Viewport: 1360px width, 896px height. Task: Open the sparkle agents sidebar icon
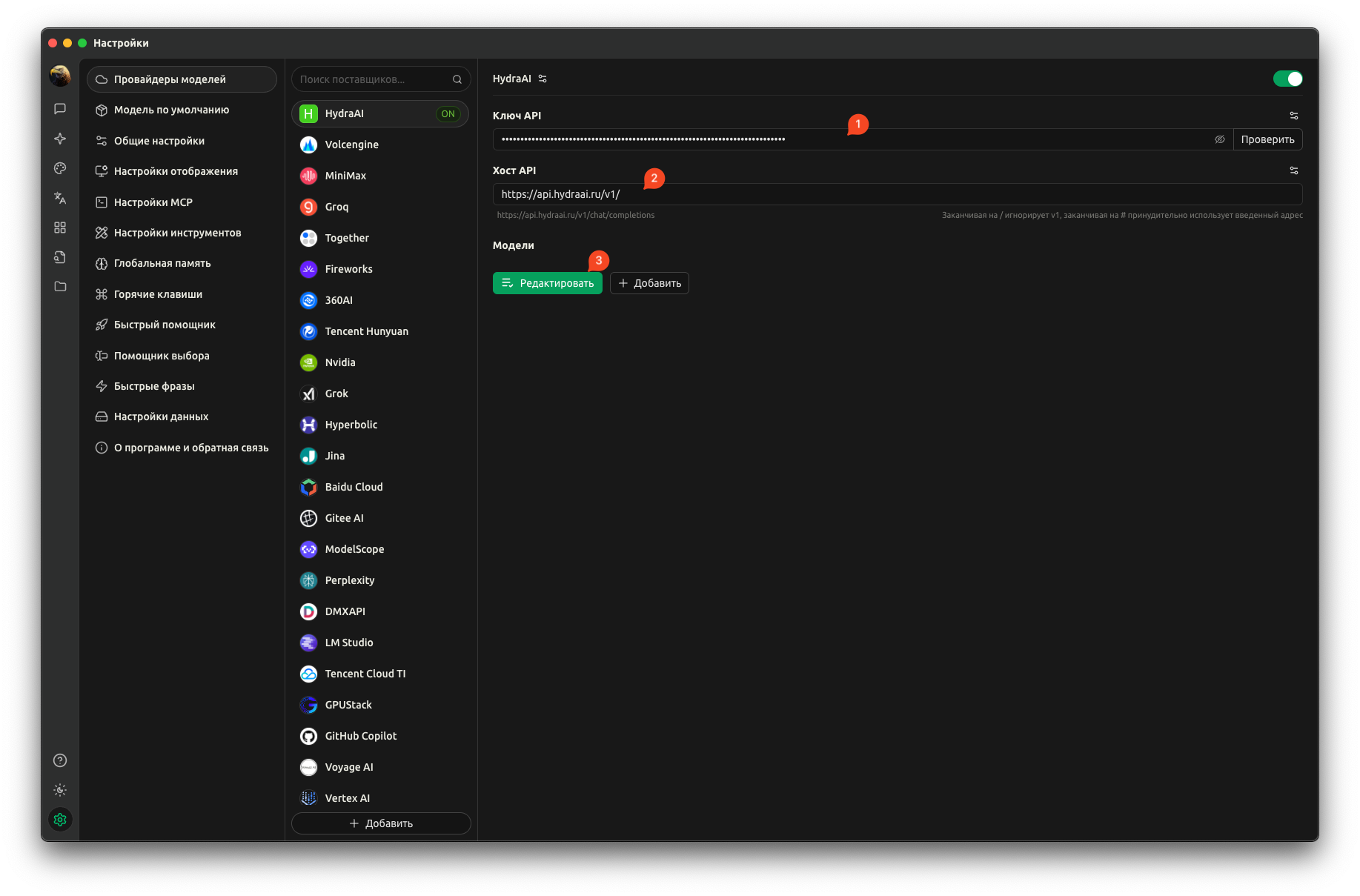(x=60, y=139)
